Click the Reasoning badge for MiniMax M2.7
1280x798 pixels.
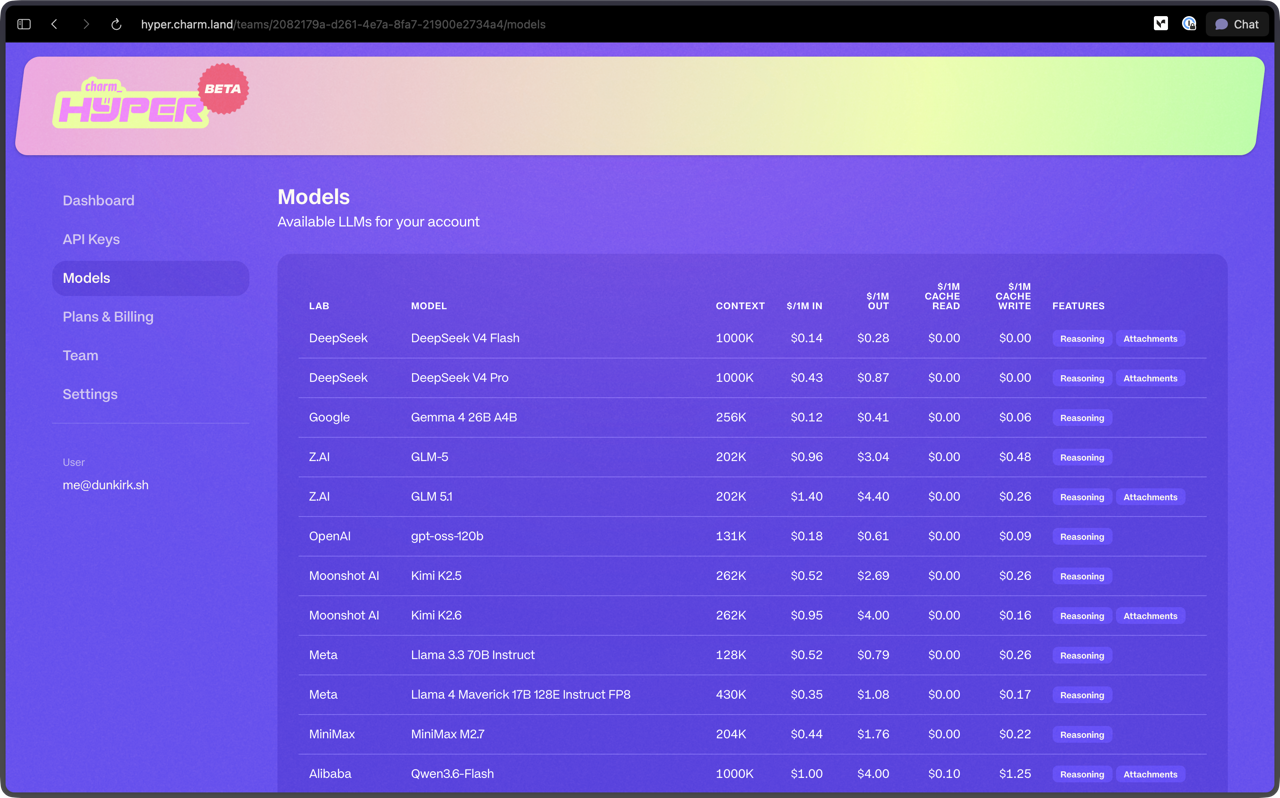(1082, 735)
